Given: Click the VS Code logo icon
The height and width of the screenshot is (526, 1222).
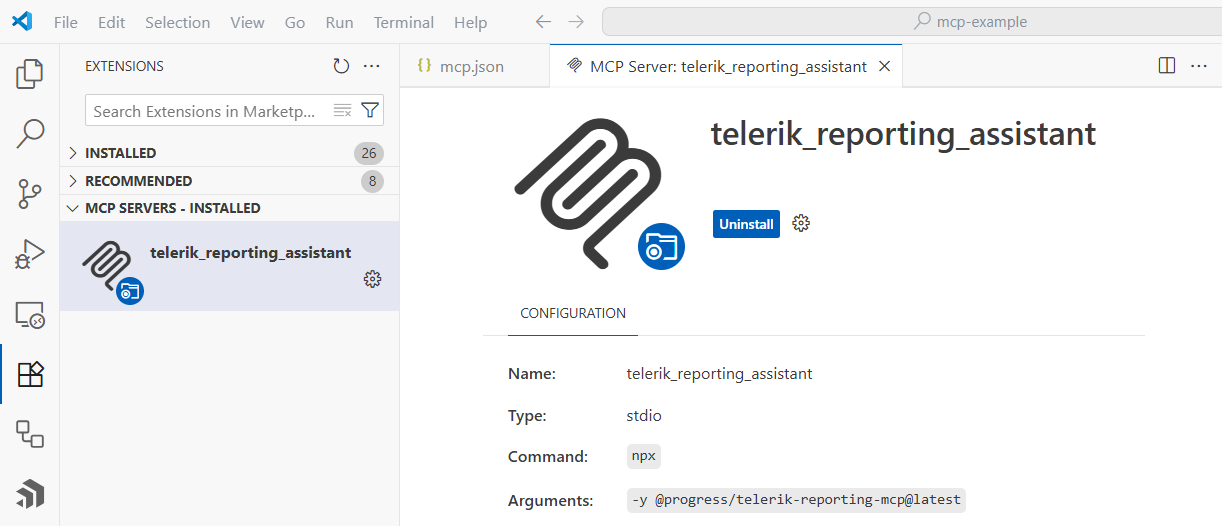Looking at the screenshot, I should [x=23, y=21].
